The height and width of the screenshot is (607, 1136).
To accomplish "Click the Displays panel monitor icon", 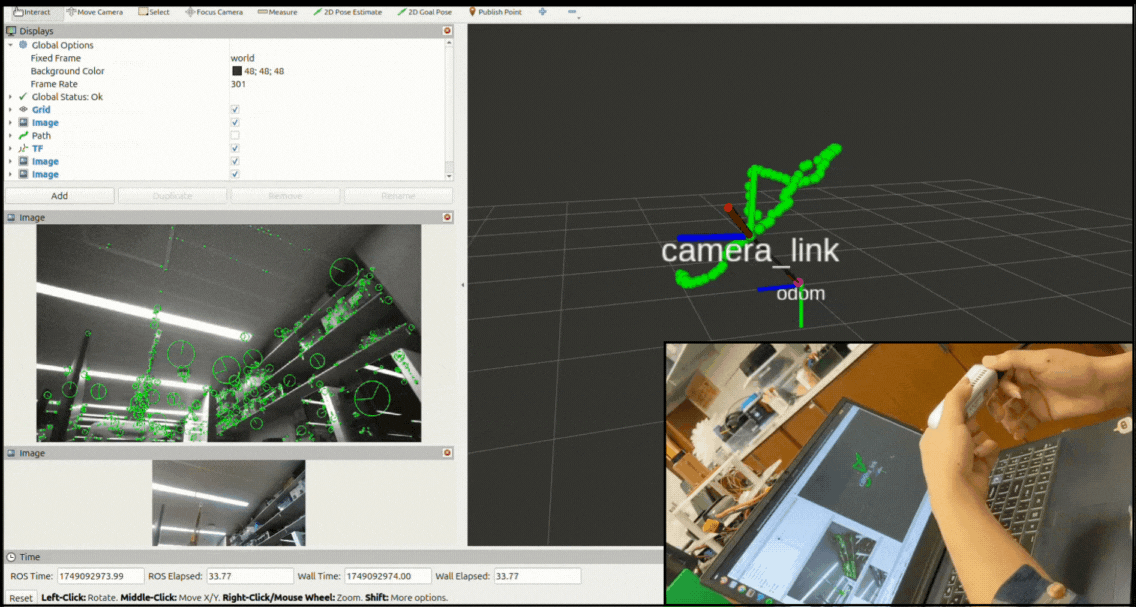I will (12, 31).
